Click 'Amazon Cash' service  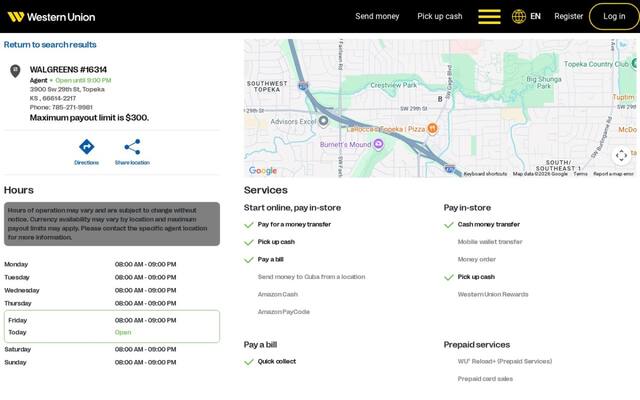(x=278, y=294)
